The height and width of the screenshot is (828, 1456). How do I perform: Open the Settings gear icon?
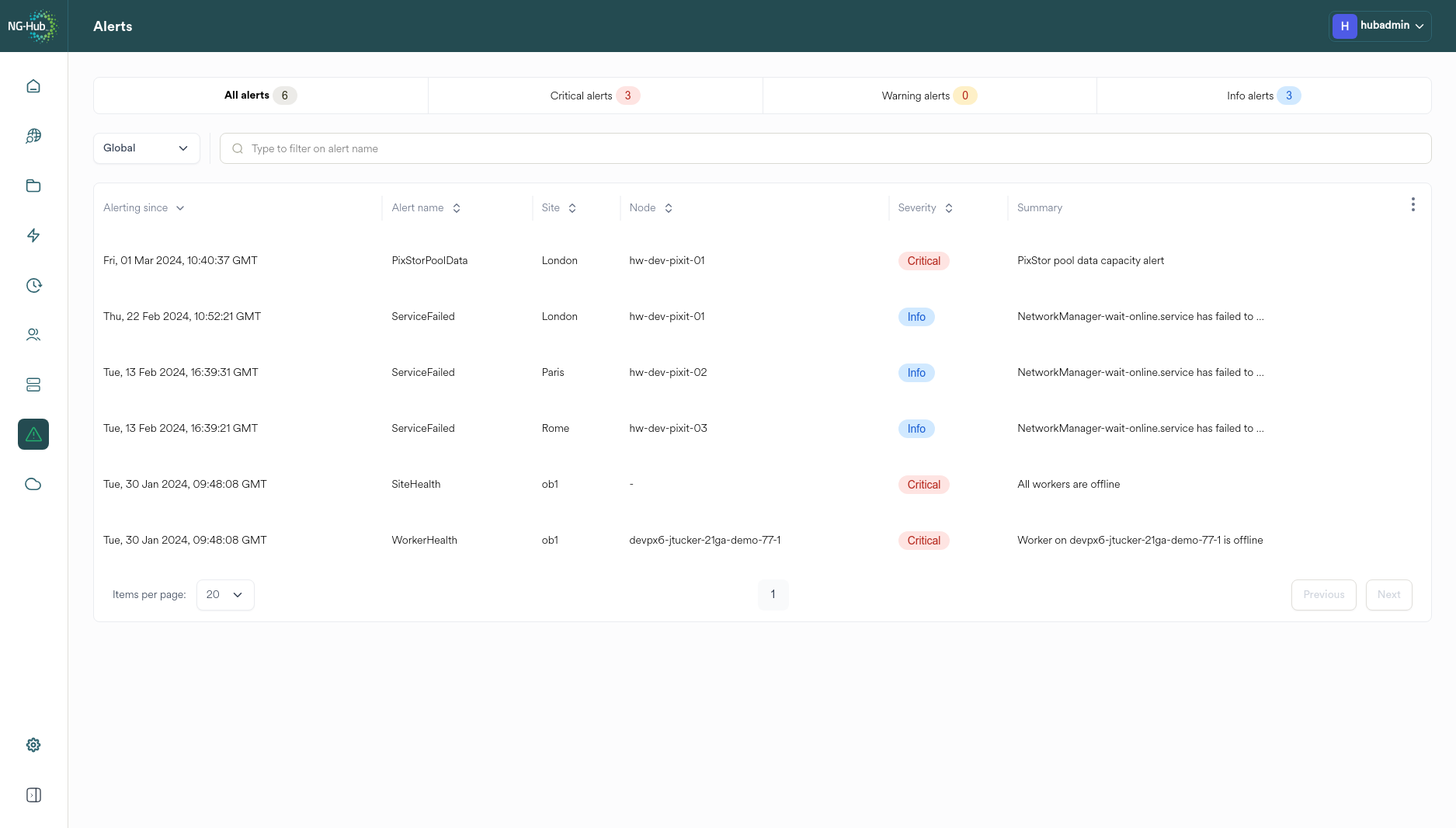33,744
